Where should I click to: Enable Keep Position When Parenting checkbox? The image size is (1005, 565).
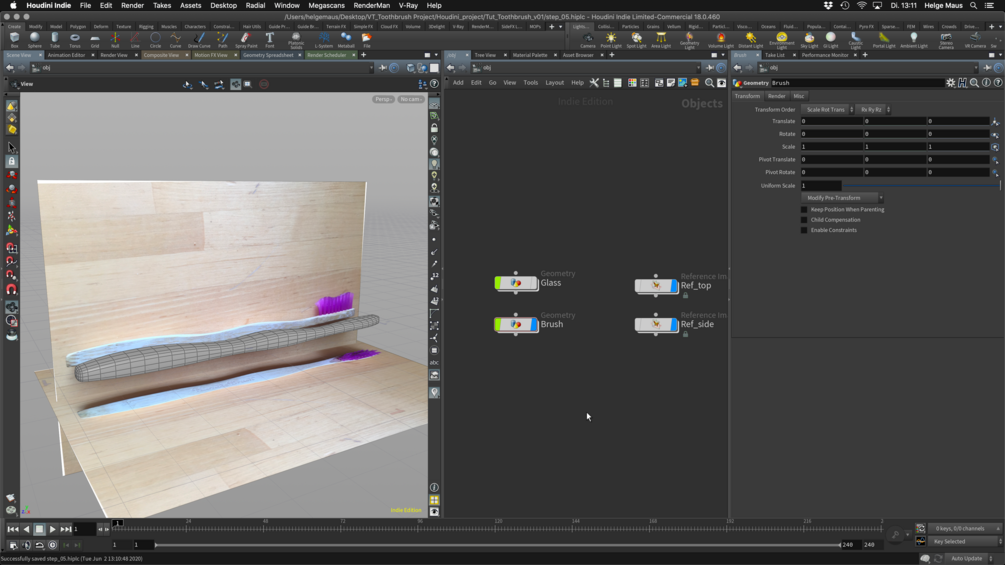804,210
